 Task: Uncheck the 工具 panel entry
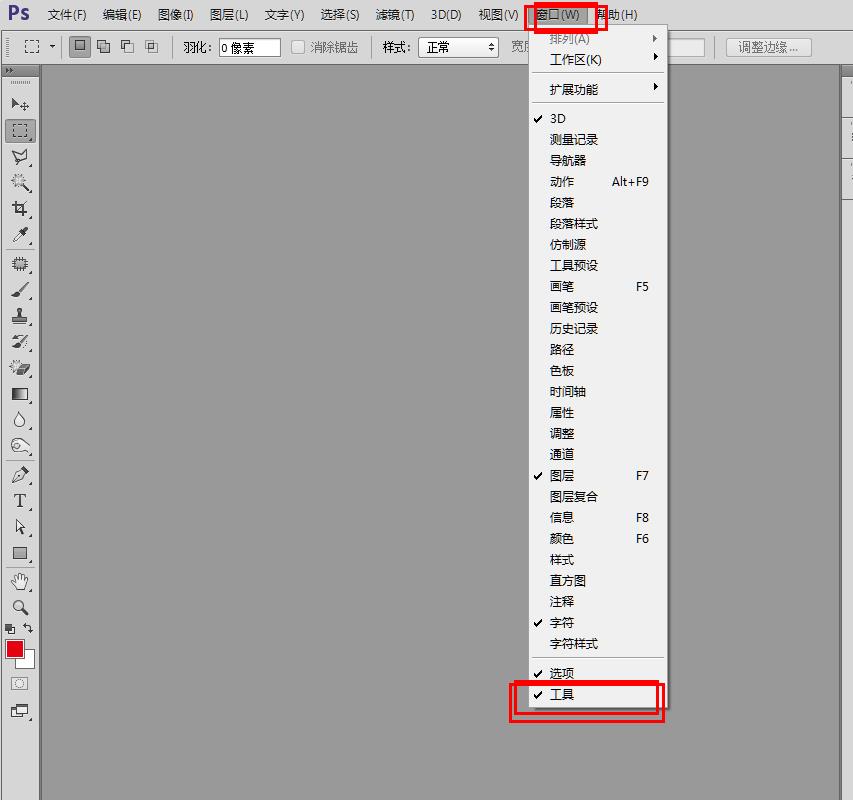click(598, 694)
